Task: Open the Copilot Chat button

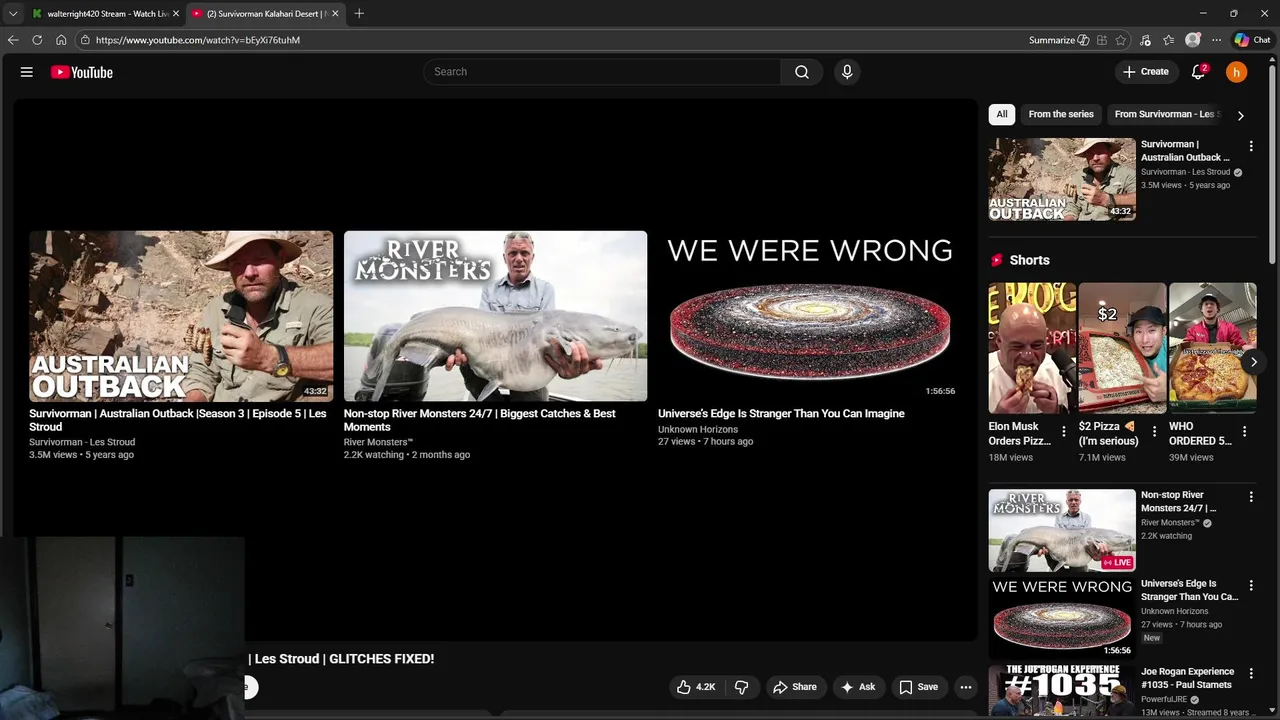Action: click(x=1252, y=40)
